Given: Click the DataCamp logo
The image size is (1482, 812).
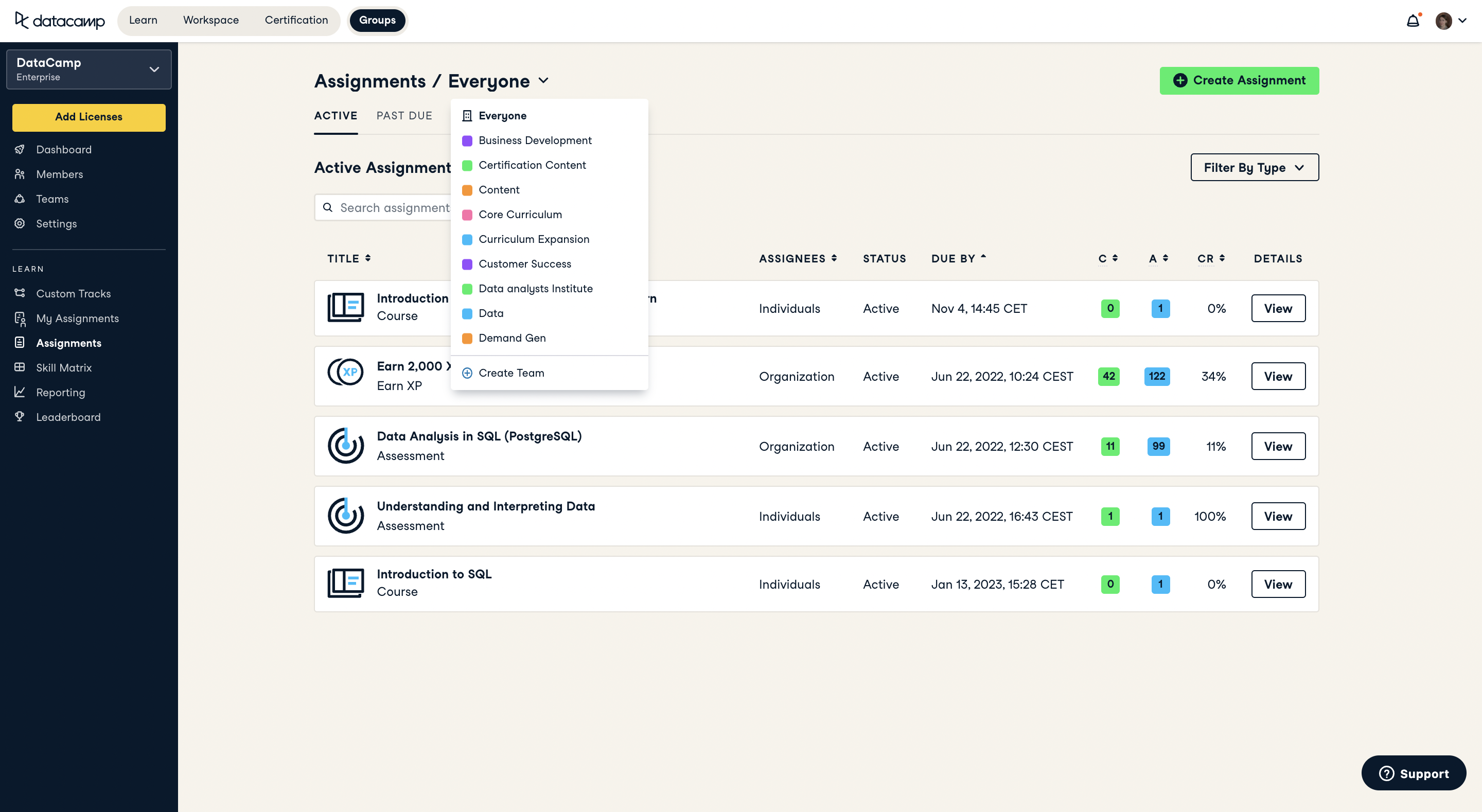Looking at the screenshot, I should click(x=60, y=21).
